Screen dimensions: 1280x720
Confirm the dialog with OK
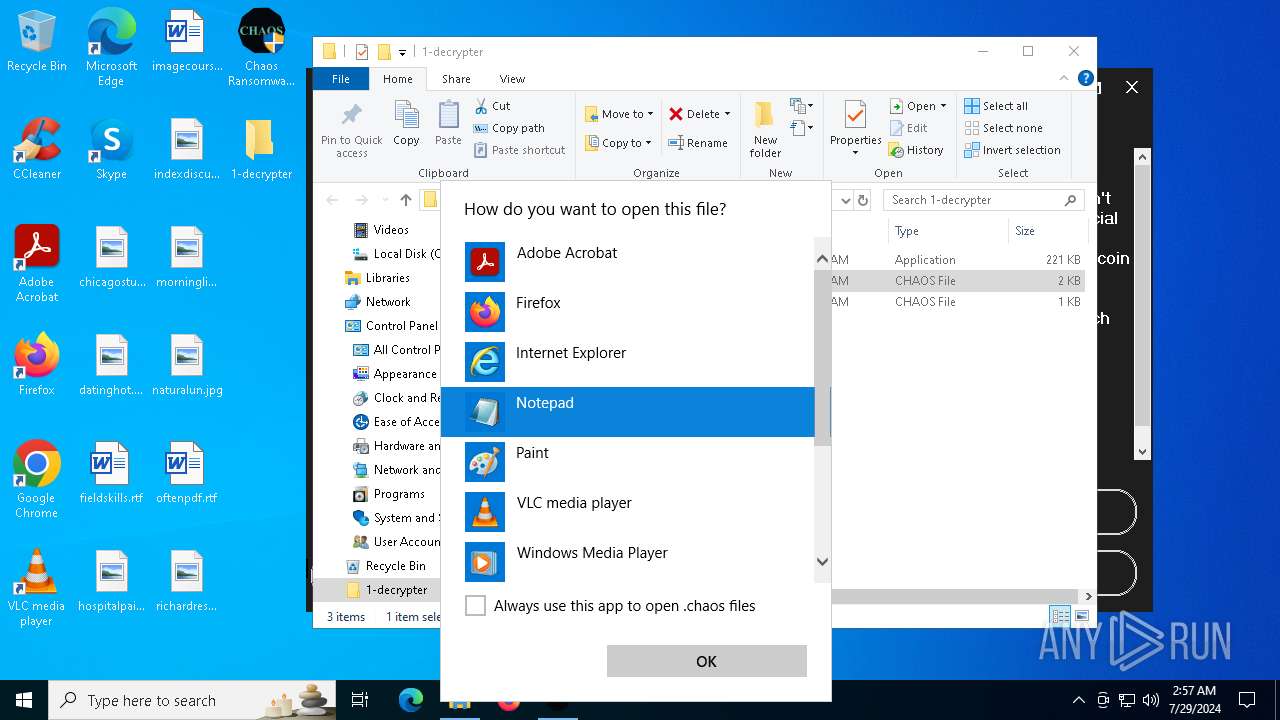706,661
